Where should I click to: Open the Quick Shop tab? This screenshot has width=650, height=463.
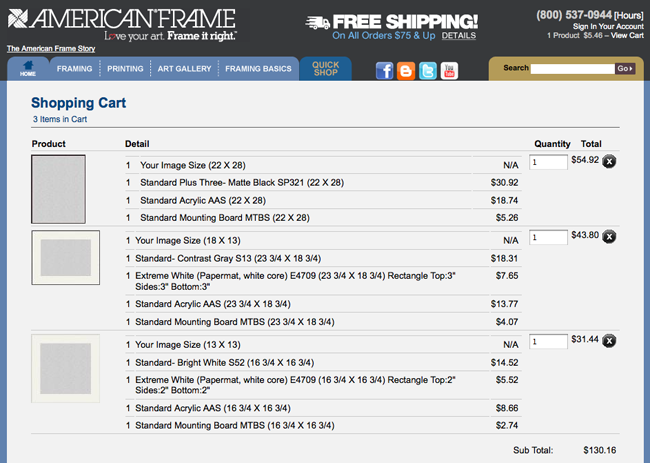[326, 68]
